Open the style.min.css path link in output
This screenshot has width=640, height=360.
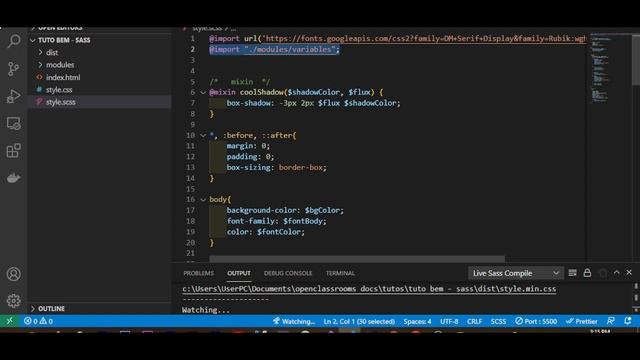tap(369, 289)
